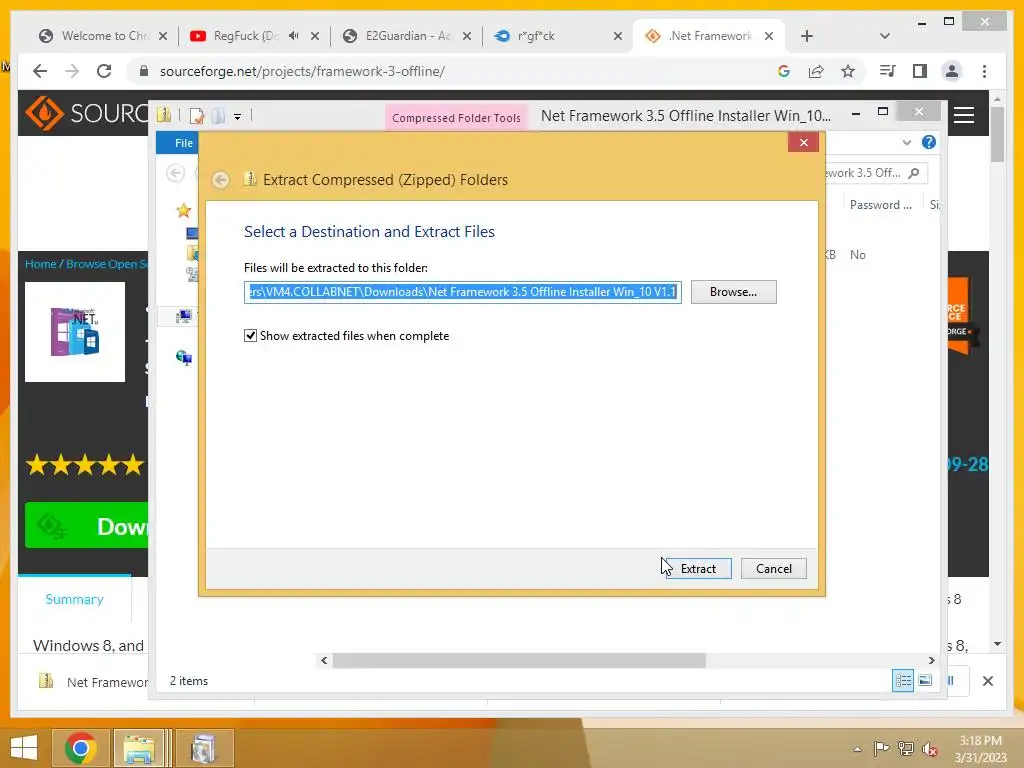Open Chrome profile avatar
The height and width of the screenshot is (768, 1024).
(952, 71)
